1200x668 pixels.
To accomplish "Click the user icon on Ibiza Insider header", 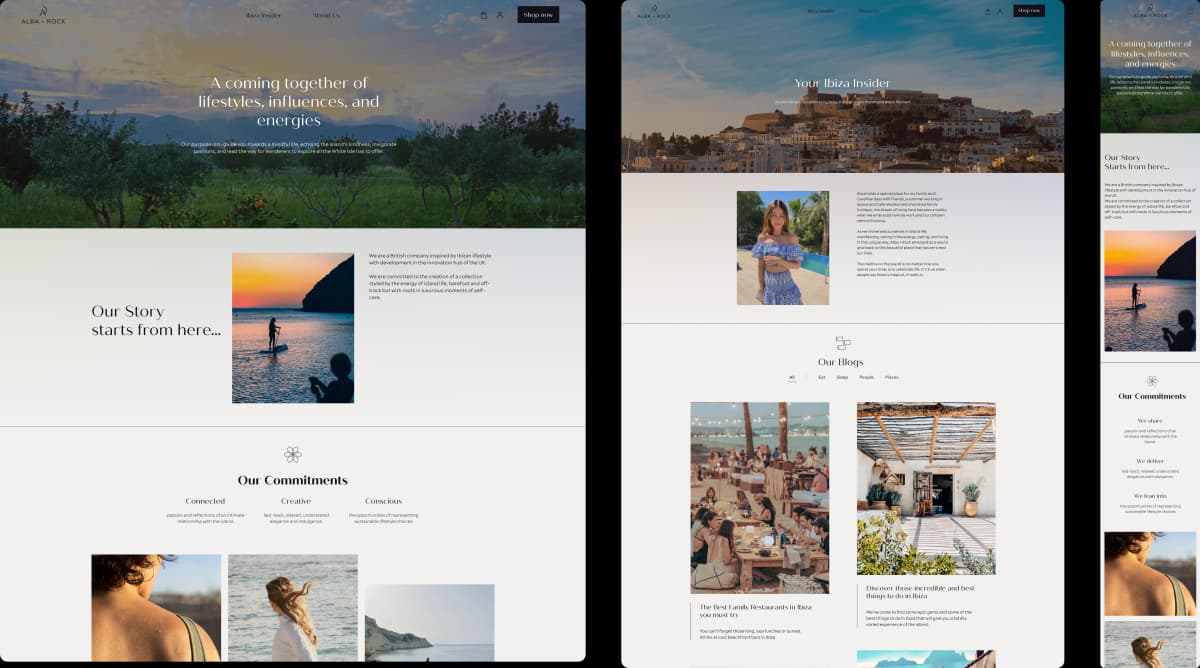I will click(1000, 12).
